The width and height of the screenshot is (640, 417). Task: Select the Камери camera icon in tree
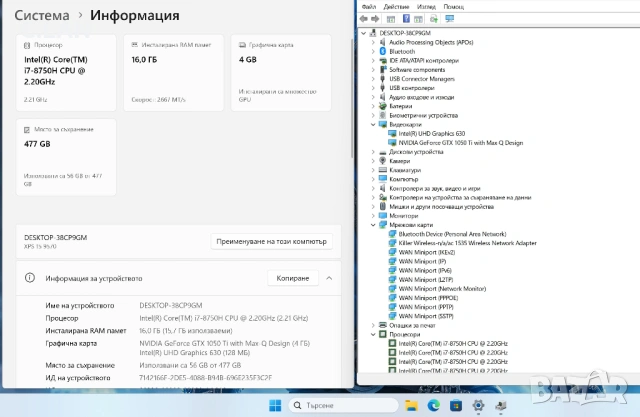pyautogui.click(x=382, y=161)
